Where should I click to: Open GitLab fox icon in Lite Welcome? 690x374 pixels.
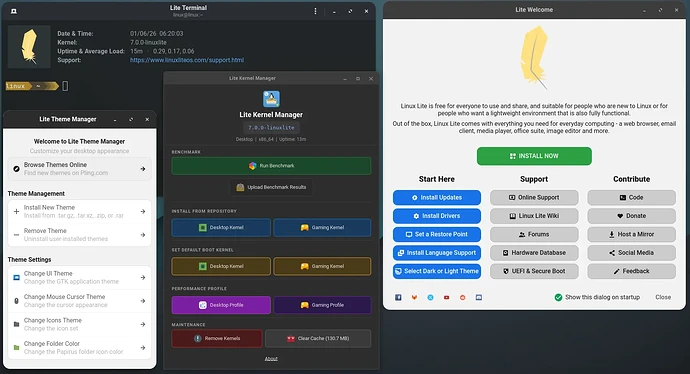414,297
